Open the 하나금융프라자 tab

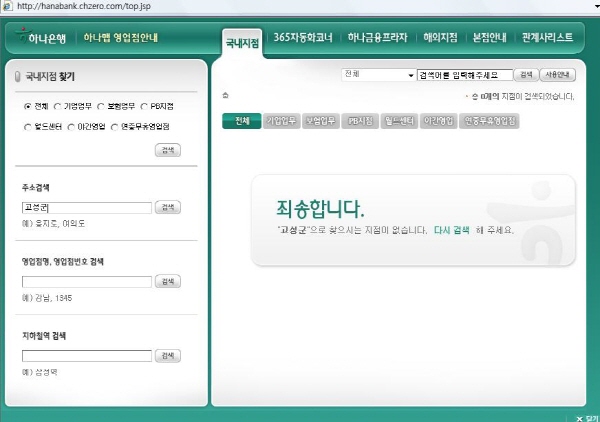click(x=377, y=39)
